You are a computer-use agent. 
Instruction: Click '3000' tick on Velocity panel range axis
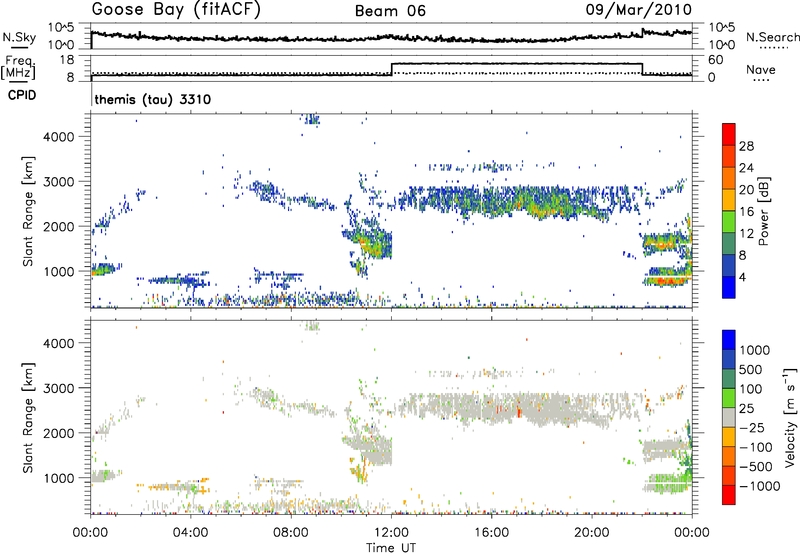[x=58, y=388]
